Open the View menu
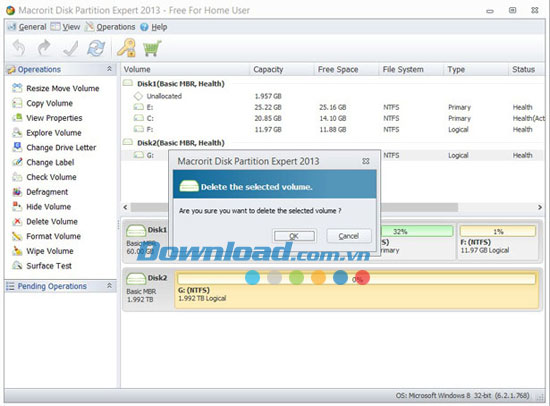This screenshot has height=406, width=550. tap(65, 27)
